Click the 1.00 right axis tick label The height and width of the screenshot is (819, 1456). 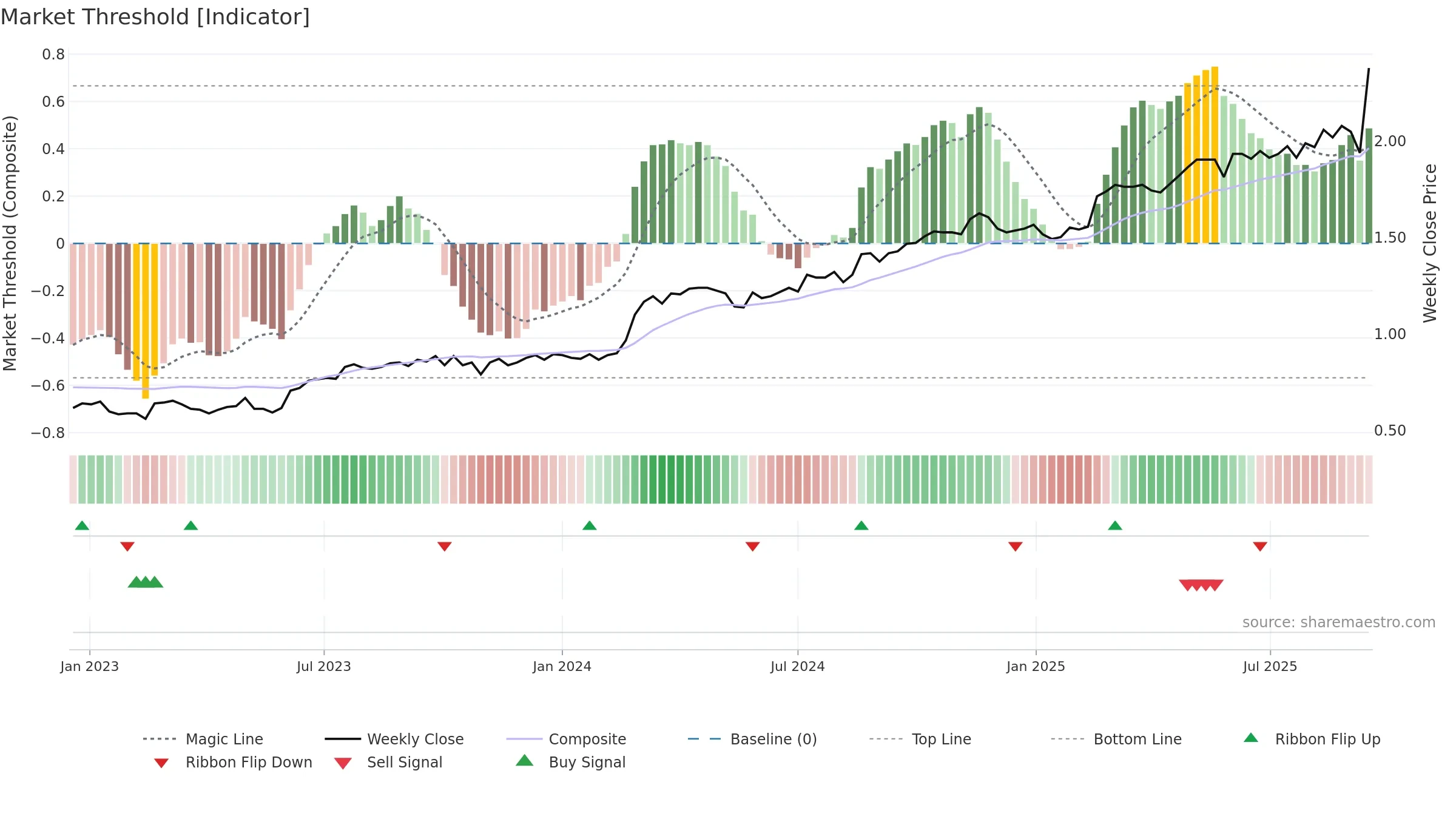(1390, 334)
